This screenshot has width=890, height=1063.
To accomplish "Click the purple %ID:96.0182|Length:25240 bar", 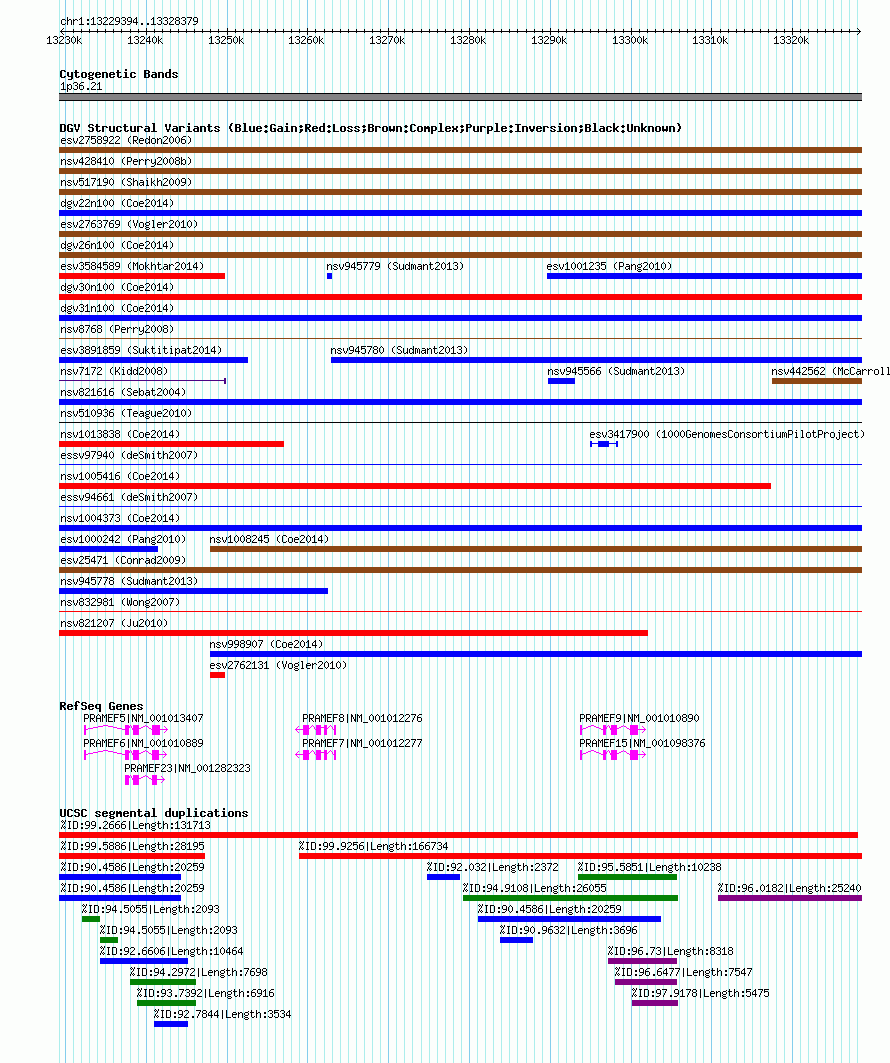I will tap(790, 898).
